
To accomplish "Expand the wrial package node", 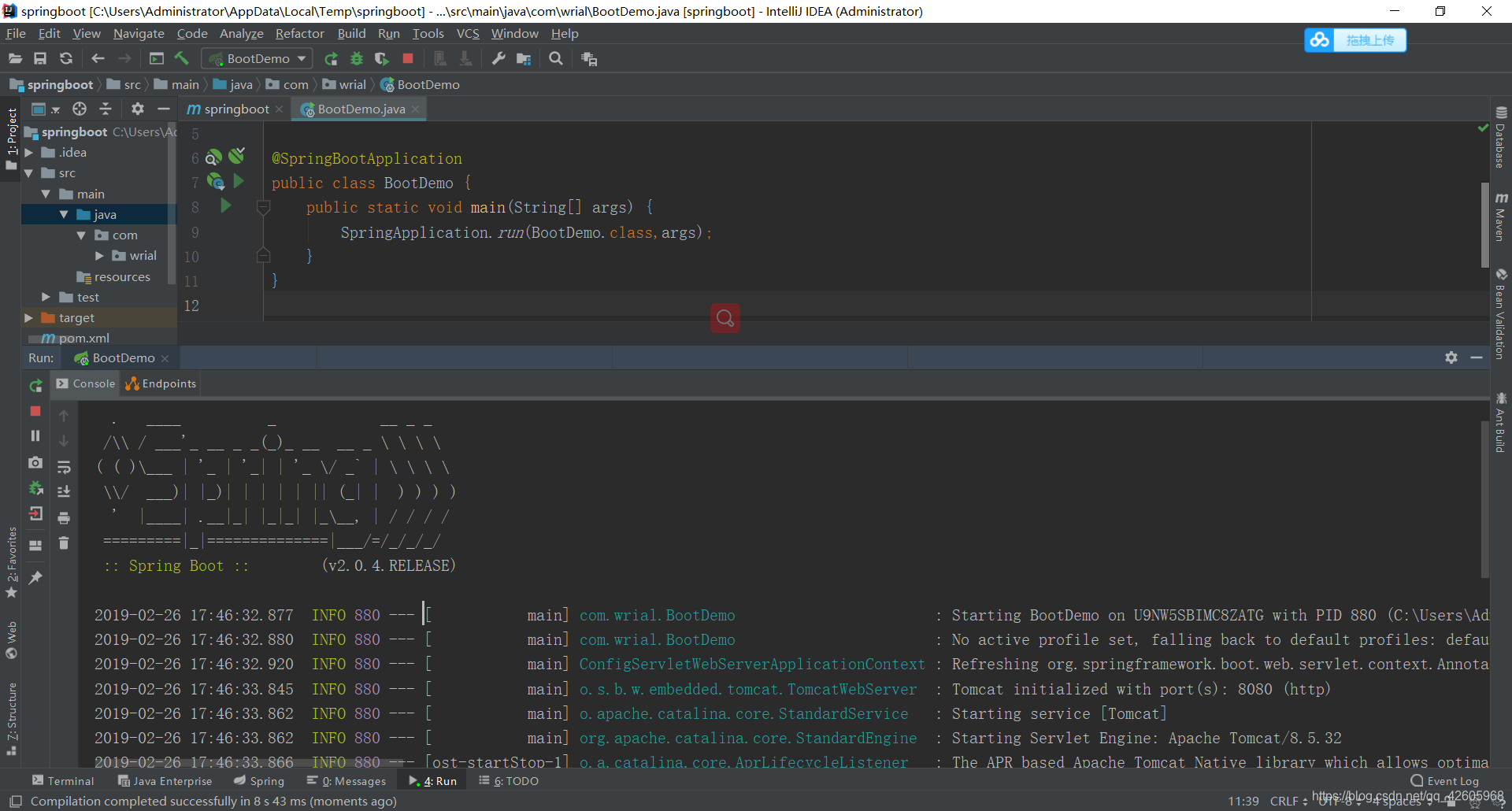I will tap(99, 256).
